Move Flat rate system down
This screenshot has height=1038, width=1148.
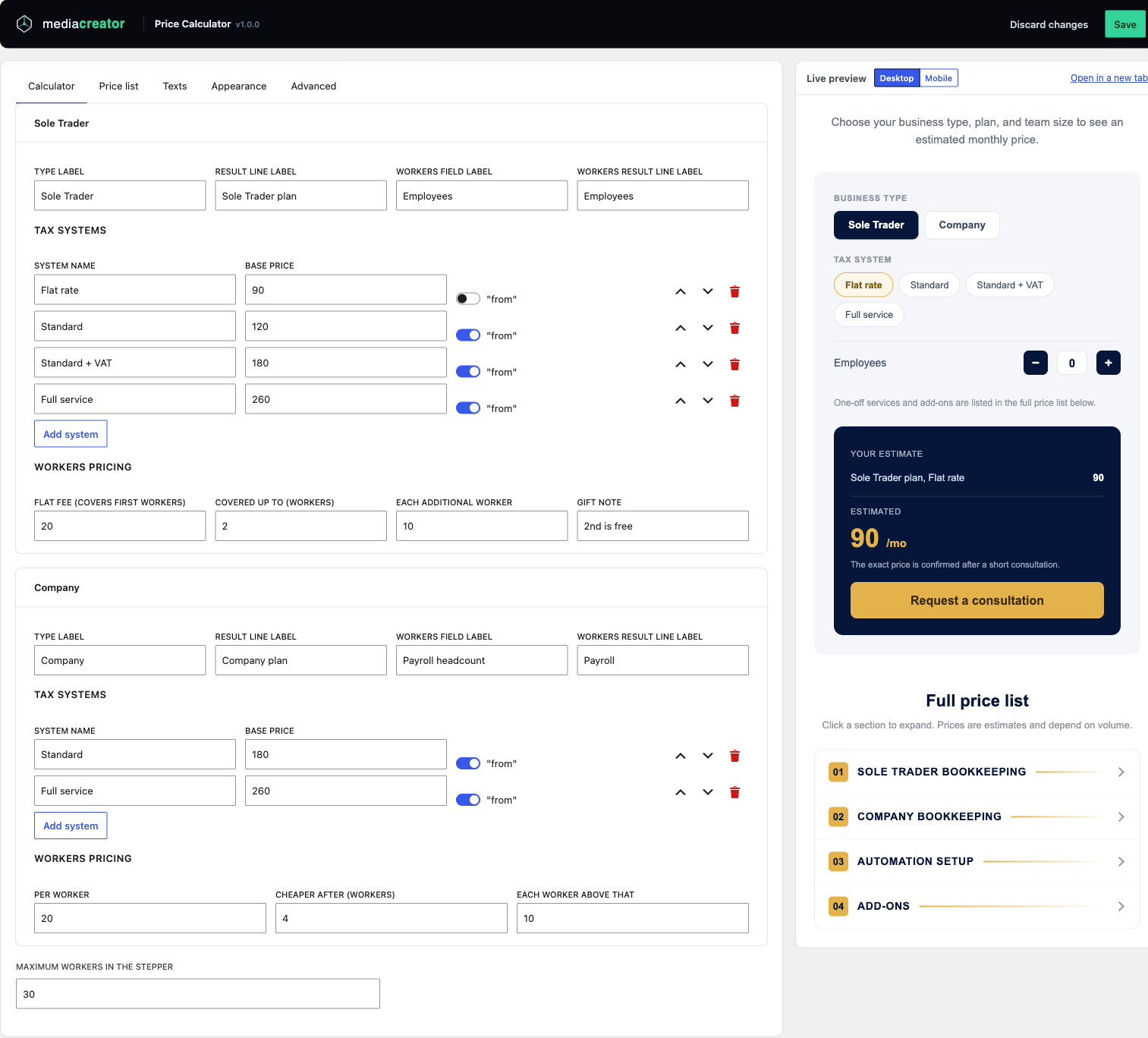pyautogui.click(x=708, y=291)
